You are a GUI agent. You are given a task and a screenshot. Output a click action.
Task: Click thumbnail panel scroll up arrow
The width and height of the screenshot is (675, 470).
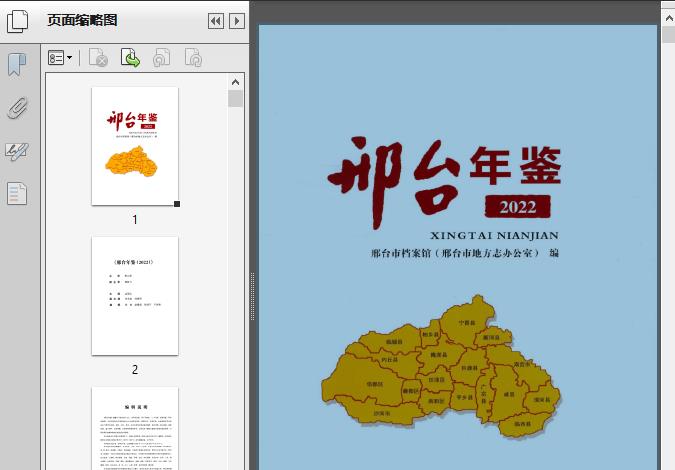pyautogui.click(x=235, y=82)
